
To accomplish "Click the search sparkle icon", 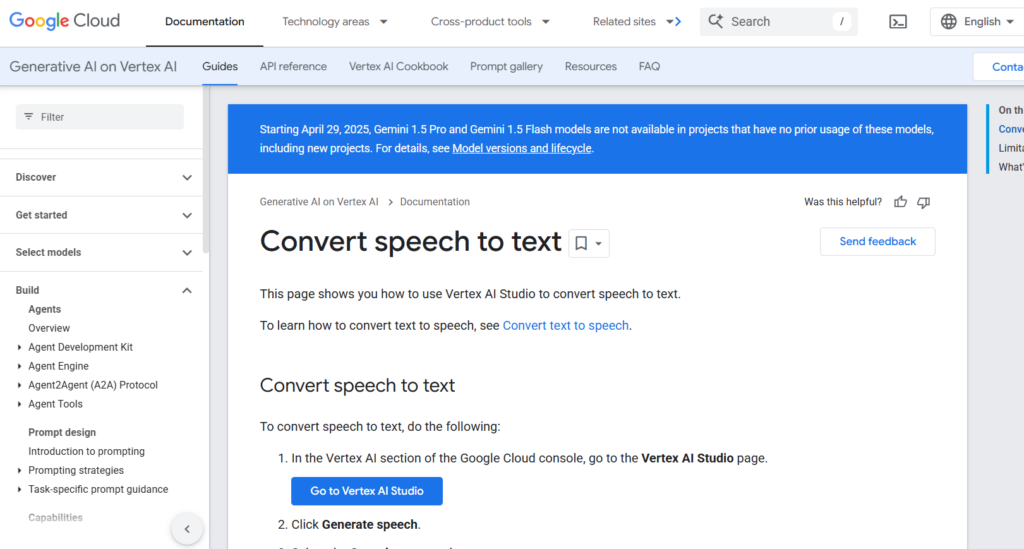I will click(x=716, y=22).
